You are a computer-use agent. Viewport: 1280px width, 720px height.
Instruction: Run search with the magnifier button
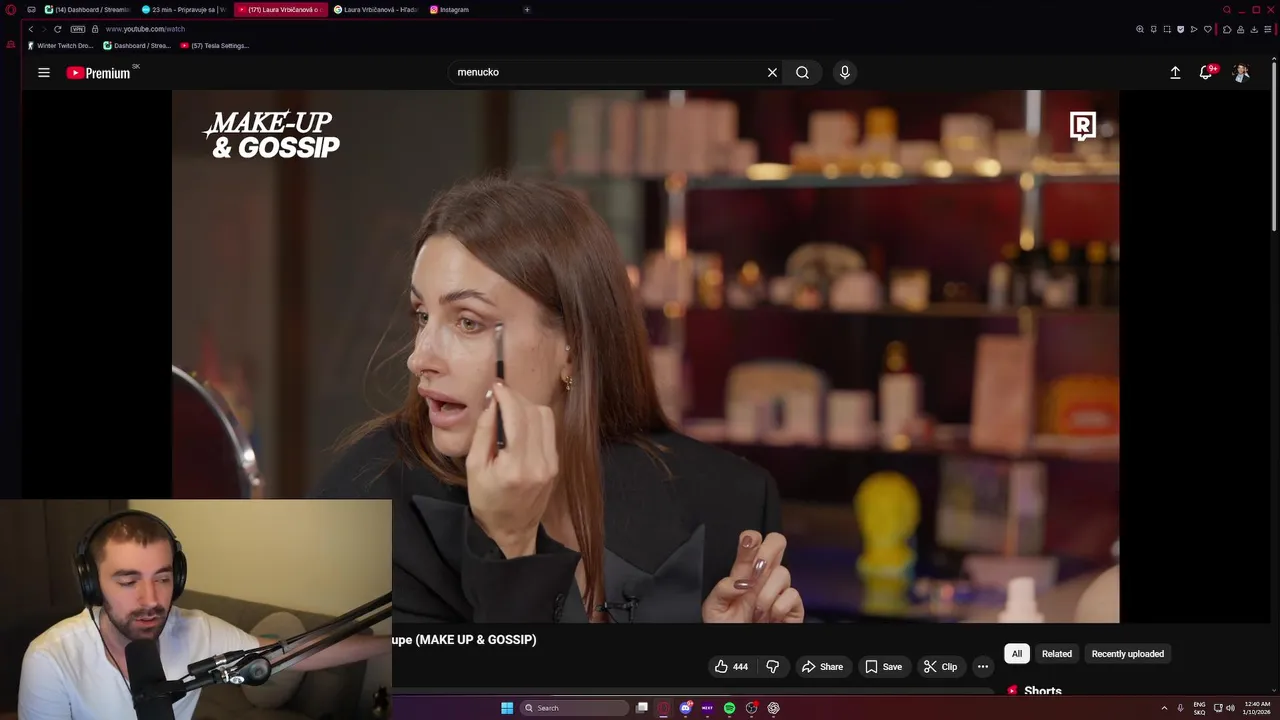(x=802, y=72)
